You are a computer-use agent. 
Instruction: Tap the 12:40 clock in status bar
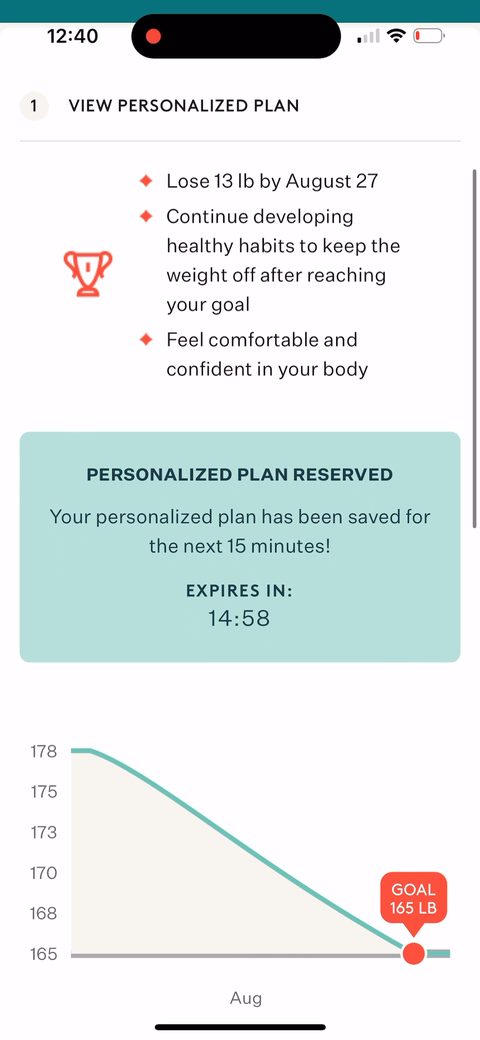click(x=73, y=36)
